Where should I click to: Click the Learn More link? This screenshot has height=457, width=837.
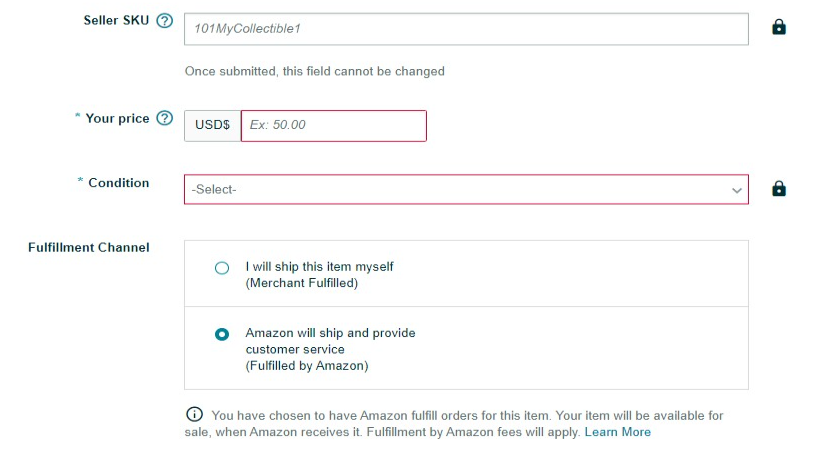[618, 432]
